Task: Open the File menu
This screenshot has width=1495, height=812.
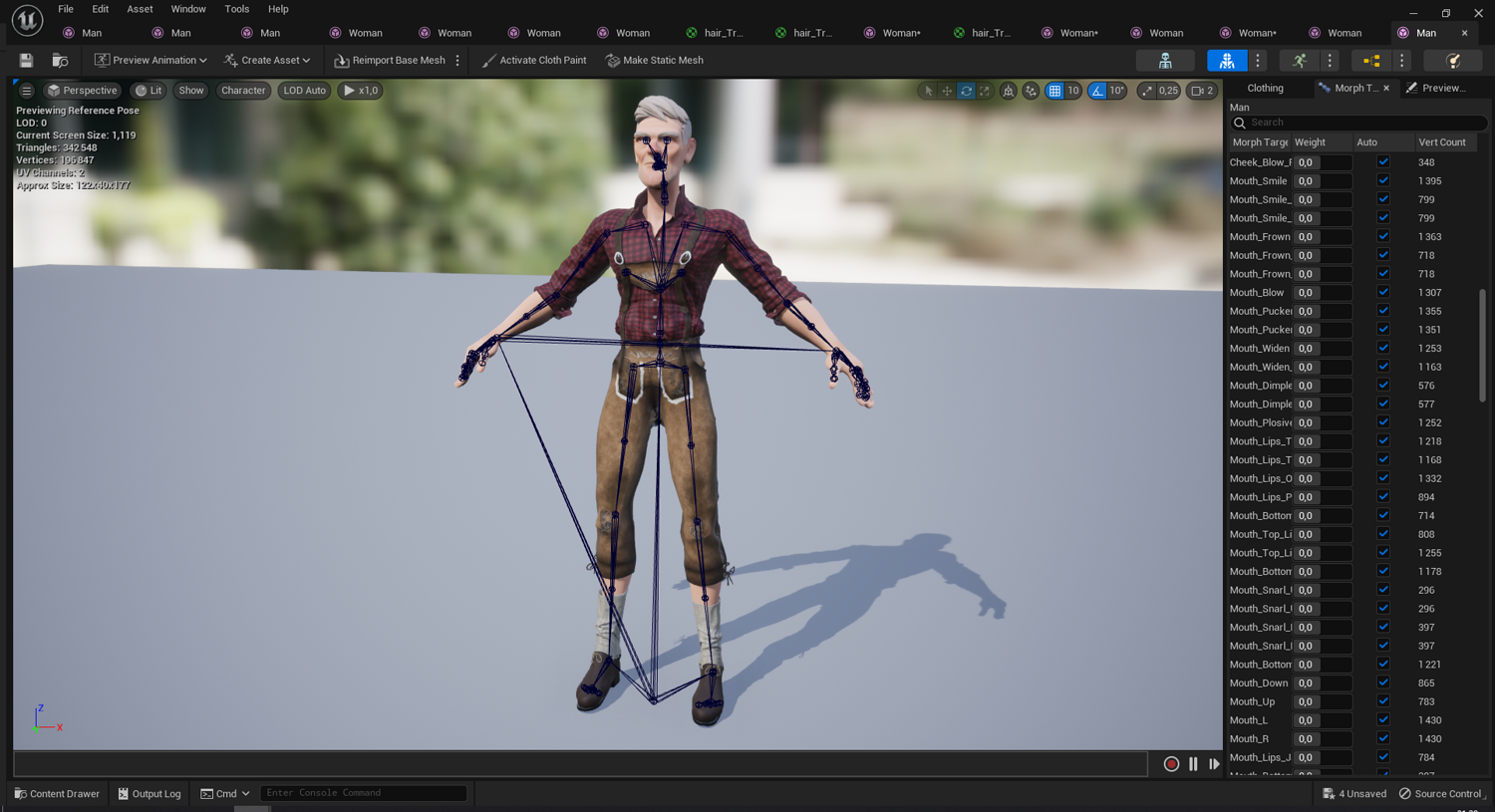Action: tap(66, 9)
